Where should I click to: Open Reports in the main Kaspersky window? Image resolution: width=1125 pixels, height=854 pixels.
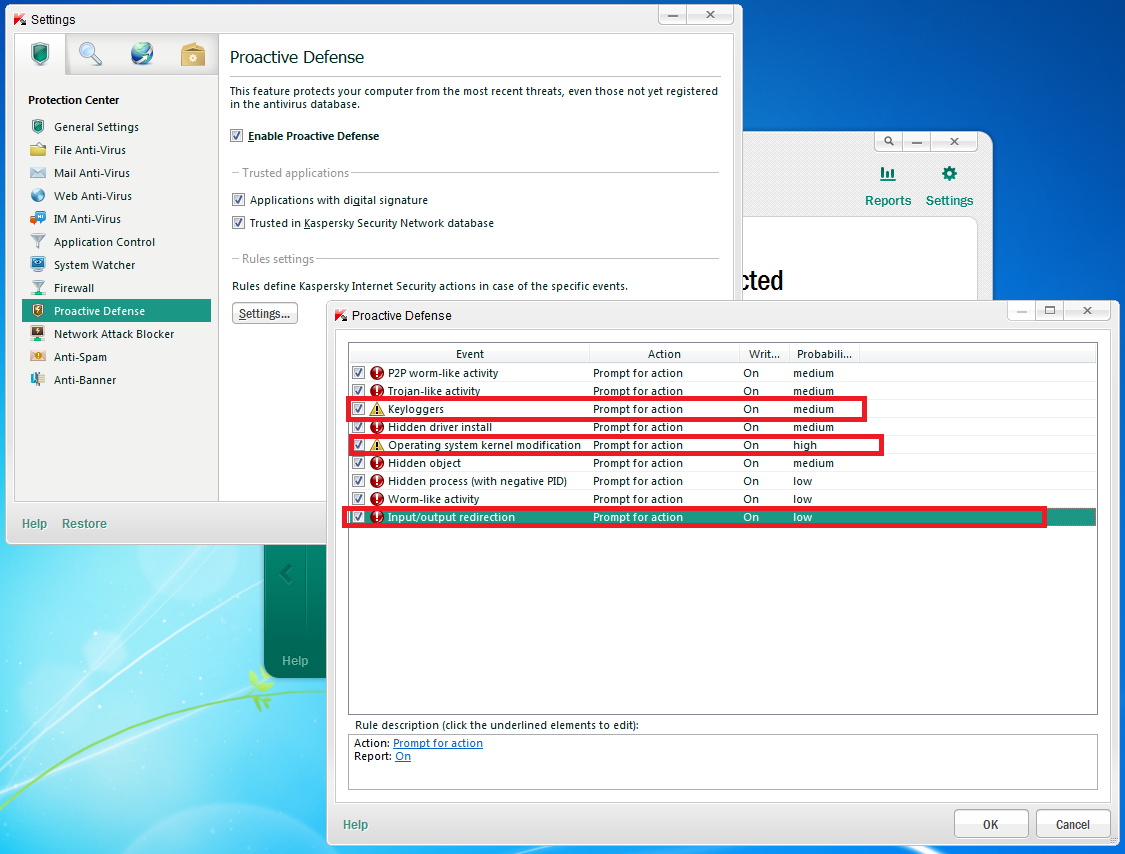coord(888,187)
